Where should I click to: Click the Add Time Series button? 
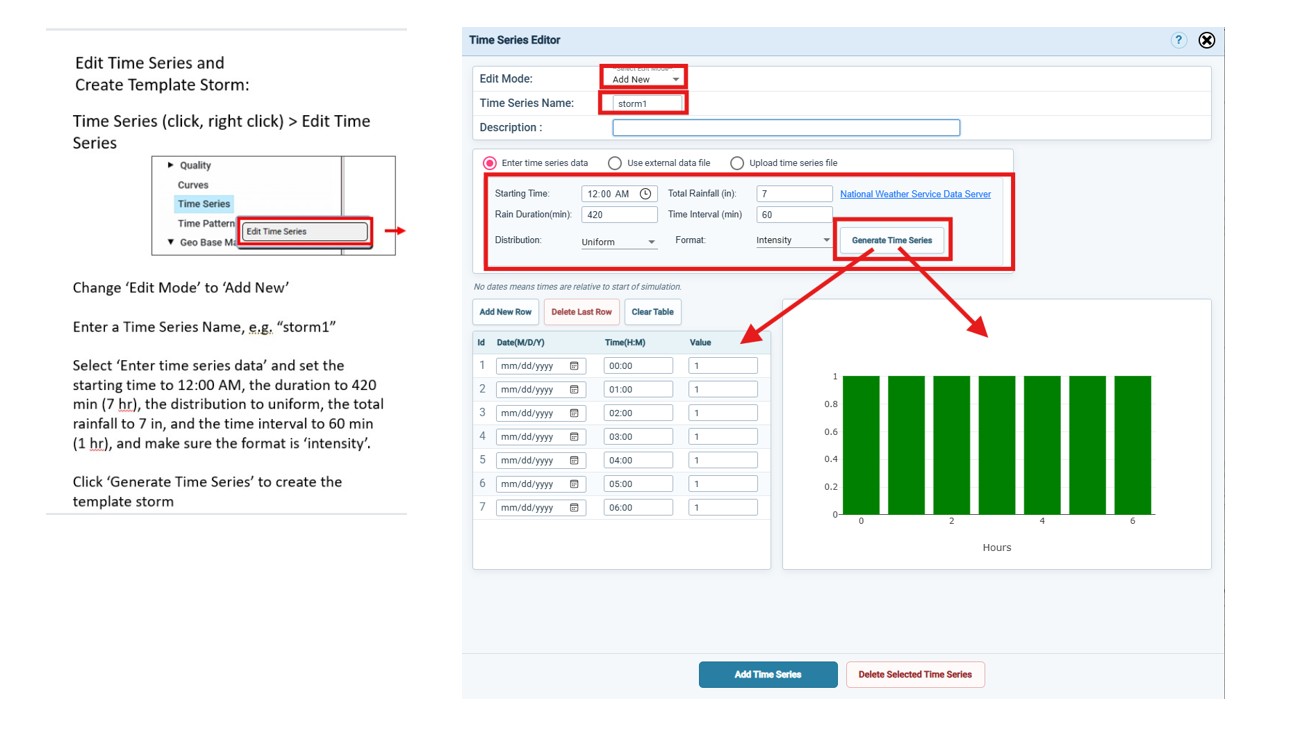click(768, 674)
